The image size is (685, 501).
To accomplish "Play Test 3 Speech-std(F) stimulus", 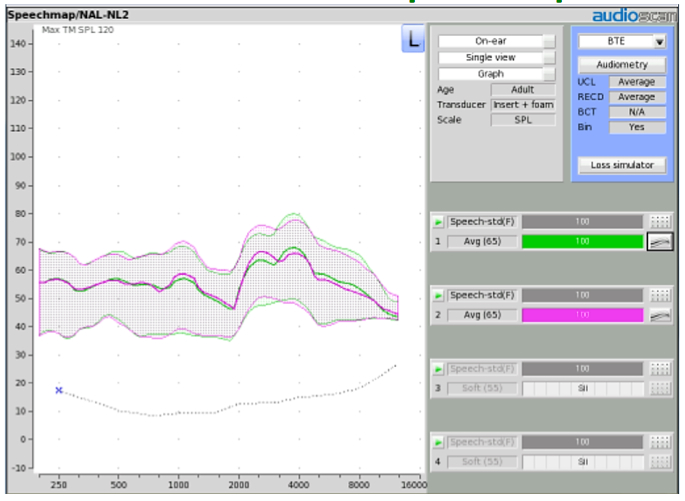I will [x=438, y=370].
